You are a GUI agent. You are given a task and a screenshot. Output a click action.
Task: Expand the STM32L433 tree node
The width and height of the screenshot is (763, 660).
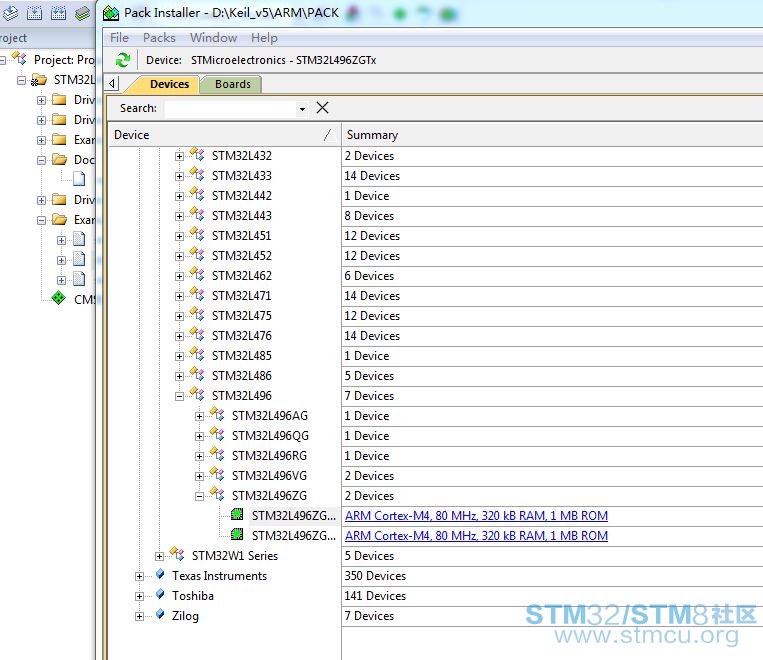point(180,176)
